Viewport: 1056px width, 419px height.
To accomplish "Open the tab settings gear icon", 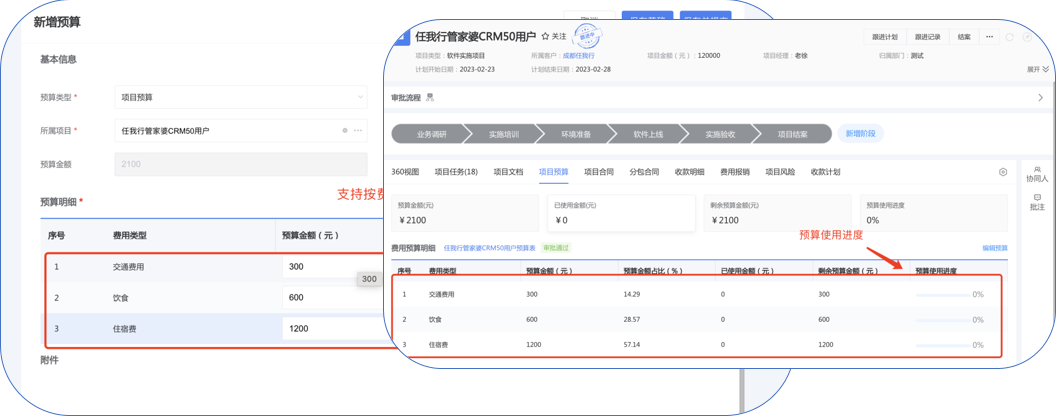I will (1003, 172).
